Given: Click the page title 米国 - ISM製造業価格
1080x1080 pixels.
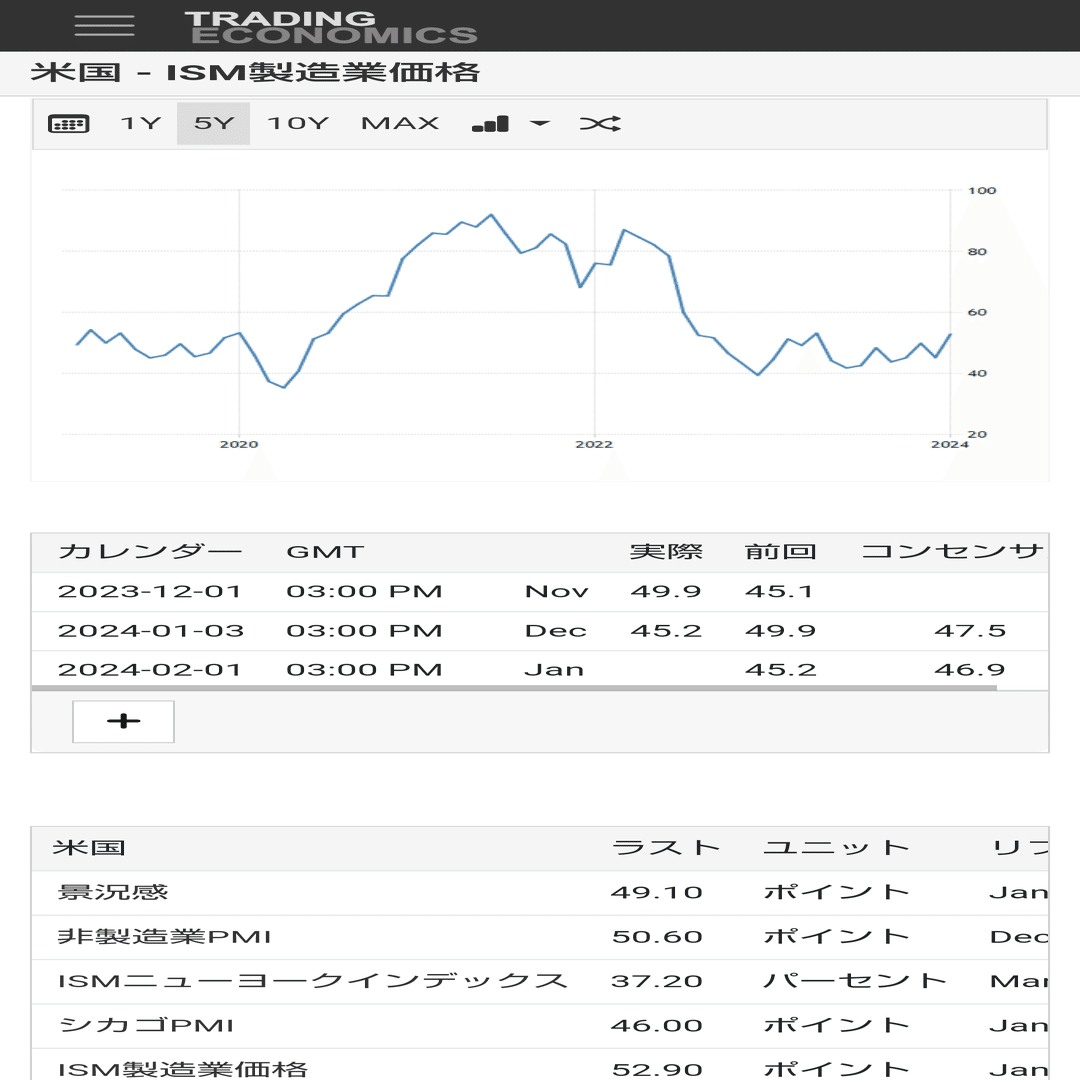Looking at the screenshot, I should [x=255, y=72].
